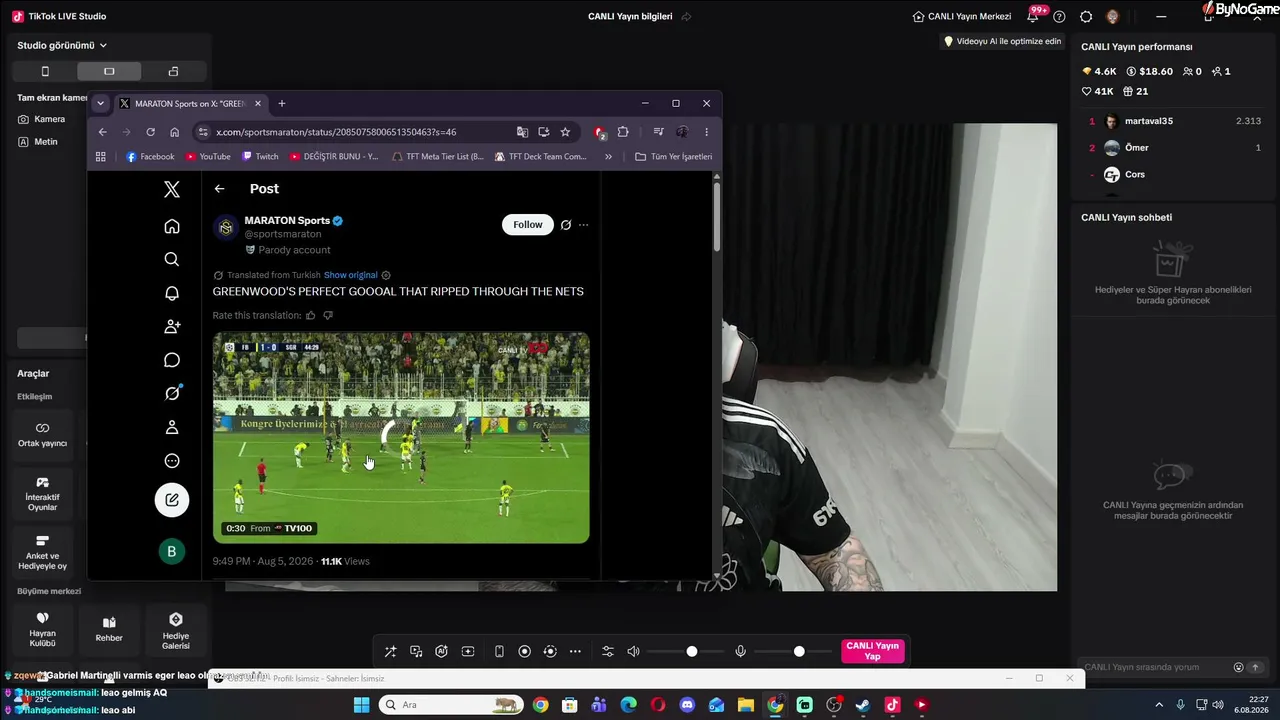Open the browser three-dot menu

click(706, 132)
